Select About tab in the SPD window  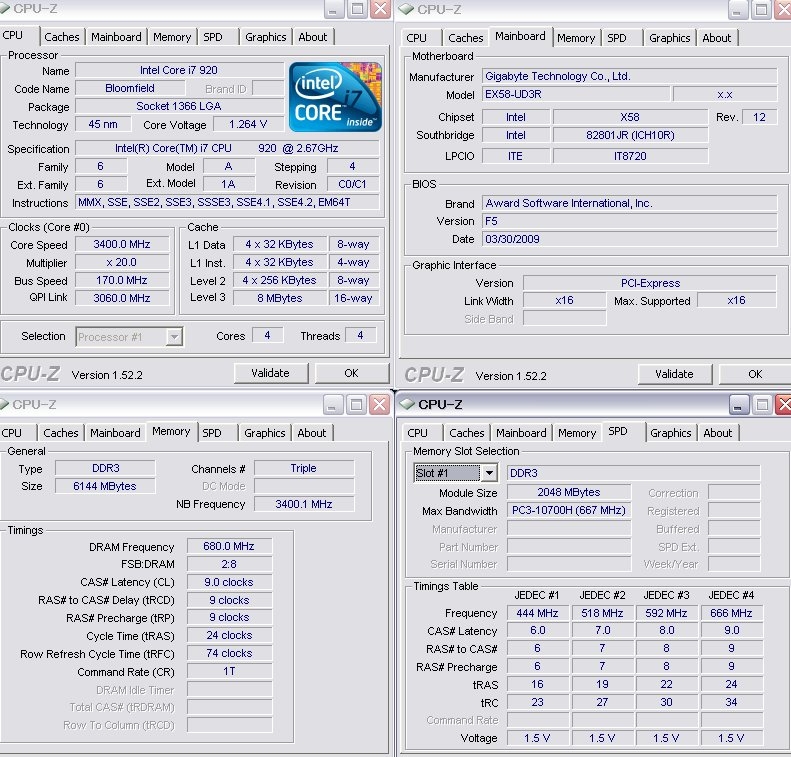[x=717, y=433]
